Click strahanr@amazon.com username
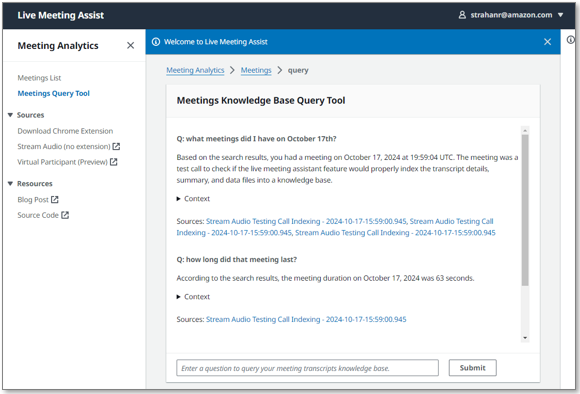580x394 pixels. click(511, 15)
